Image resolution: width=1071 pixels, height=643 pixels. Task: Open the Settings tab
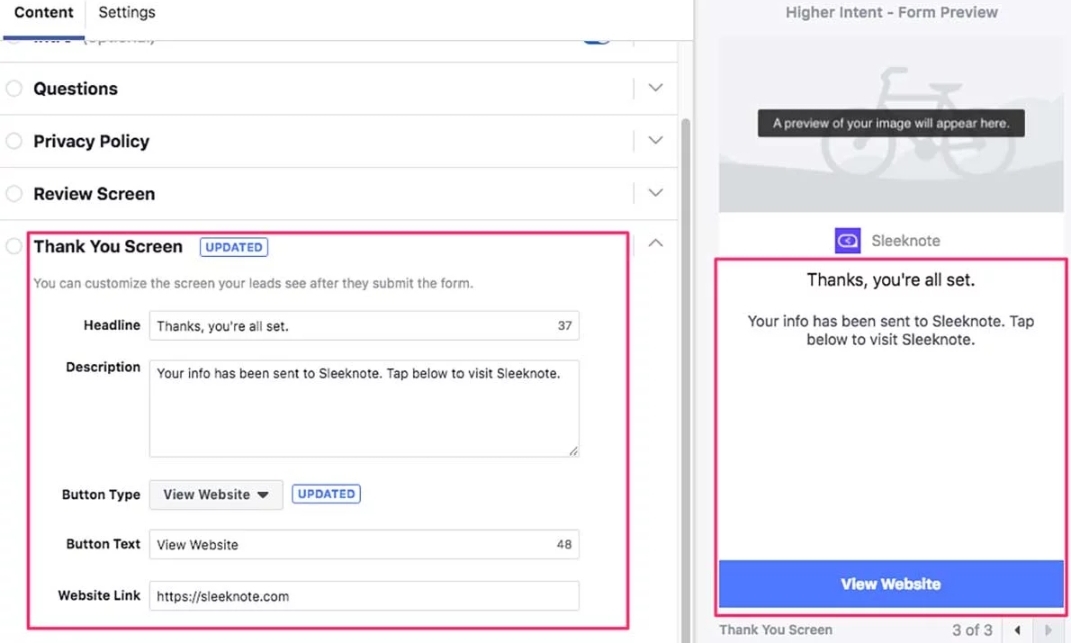pos(126,12)
